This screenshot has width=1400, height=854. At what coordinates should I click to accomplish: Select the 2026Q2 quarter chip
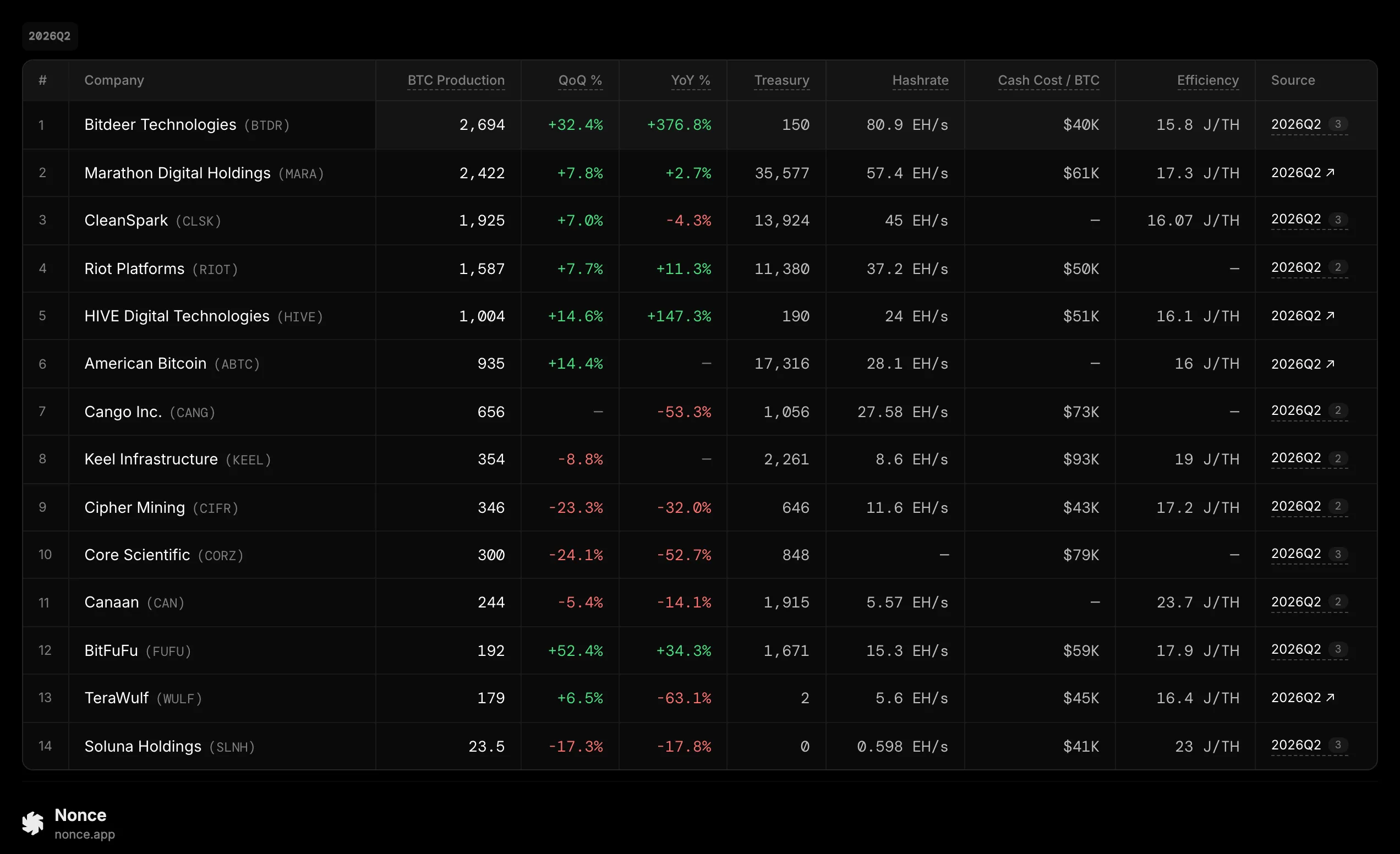pyautogui.click(x=50, y=36)
